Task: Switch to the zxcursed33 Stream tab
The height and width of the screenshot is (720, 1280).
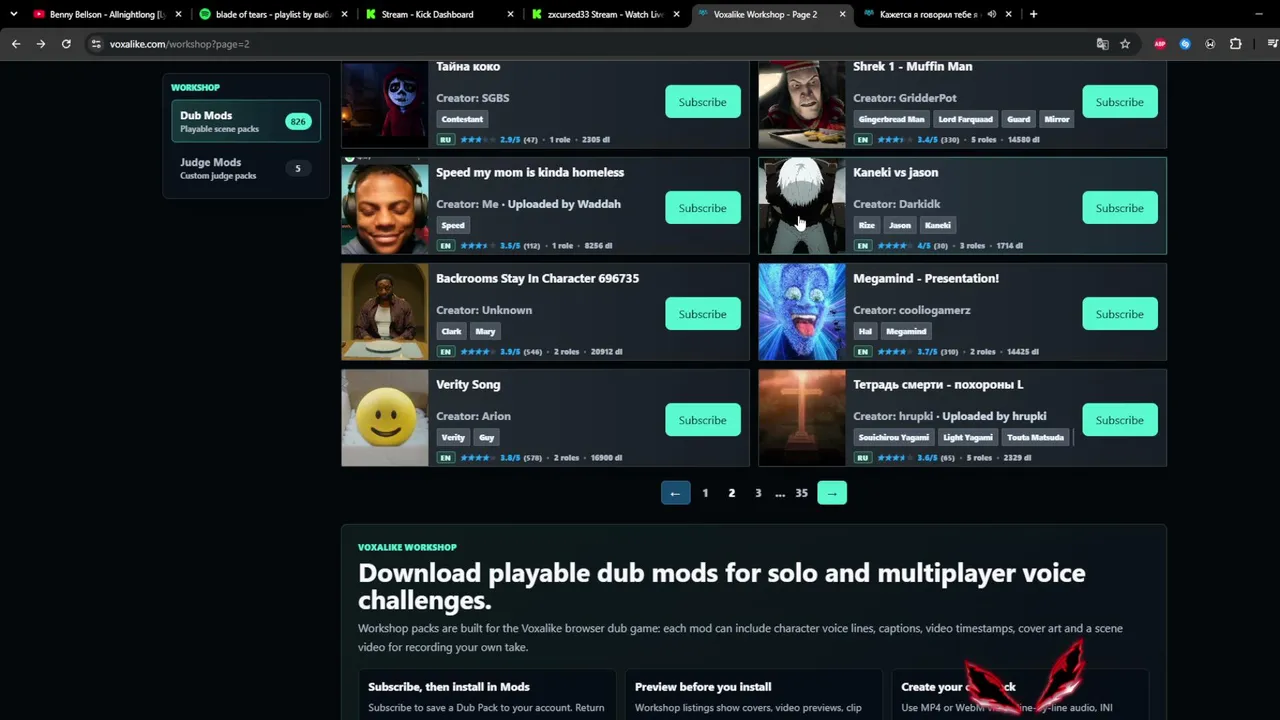Action: (604, 14)
